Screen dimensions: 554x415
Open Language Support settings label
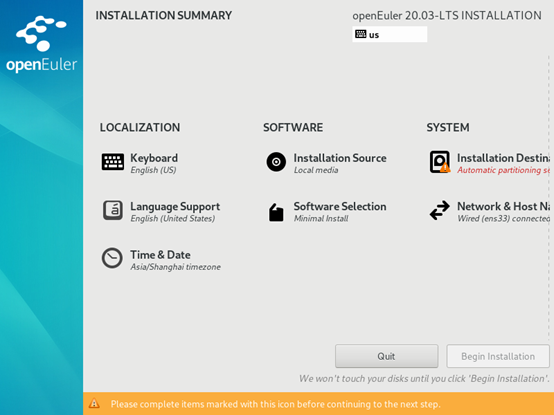click(x=175, y=206)
